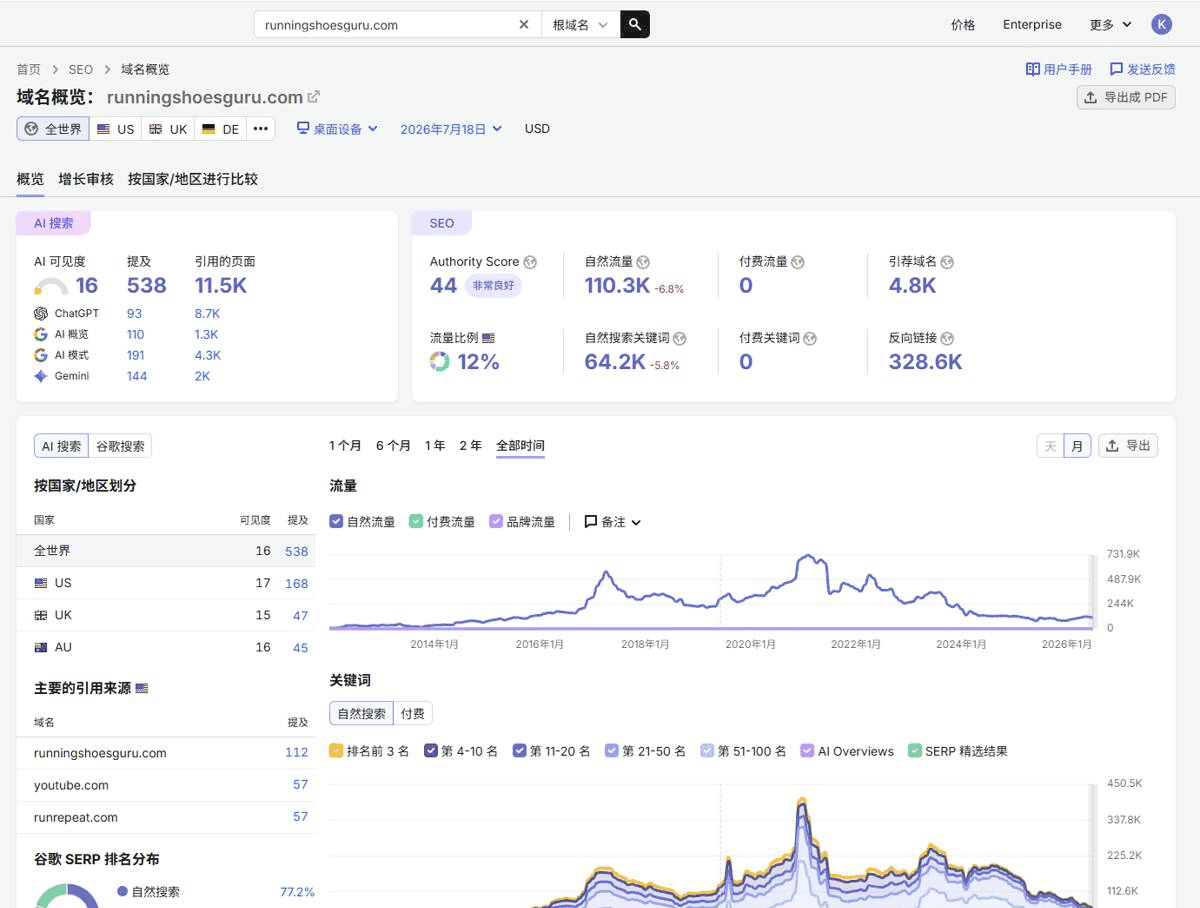Click the Gemini sparkle icon
This screenshot has height=908, width=1200.
tap(41, 376)
